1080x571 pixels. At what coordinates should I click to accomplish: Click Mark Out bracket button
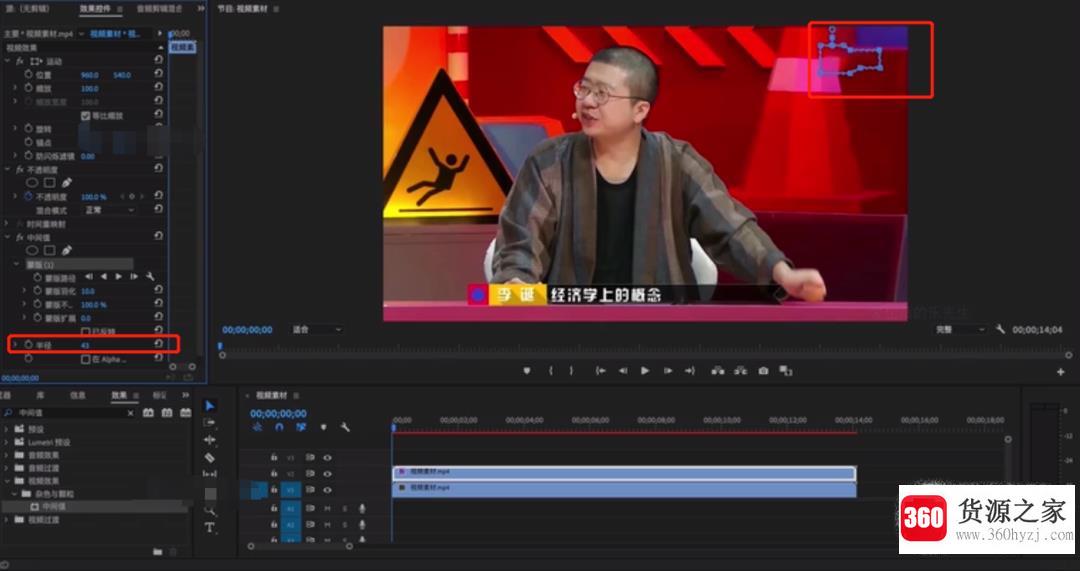pyautogui.click(x=571, y=371)
